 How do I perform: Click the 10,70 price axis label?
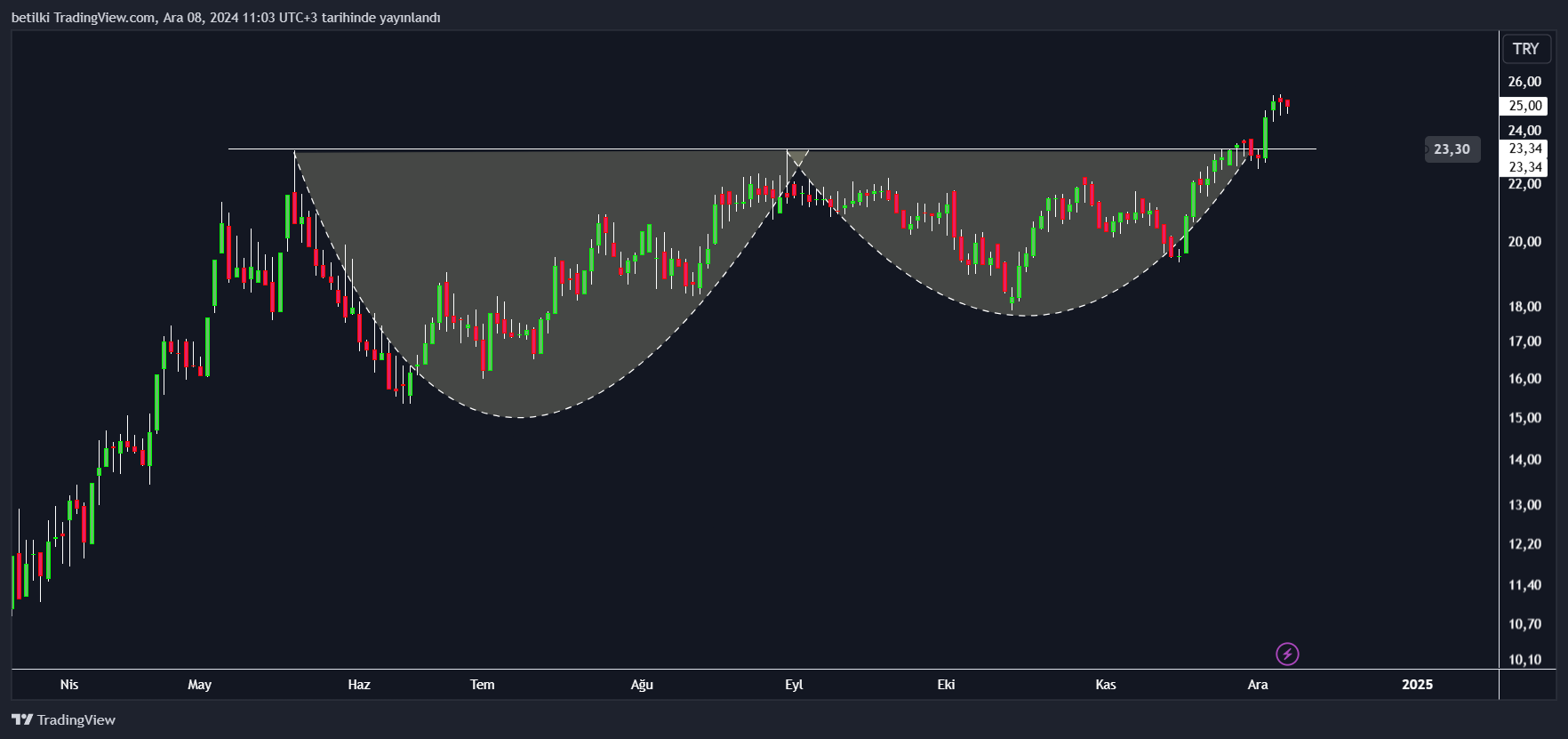(x=1524, y=624)
